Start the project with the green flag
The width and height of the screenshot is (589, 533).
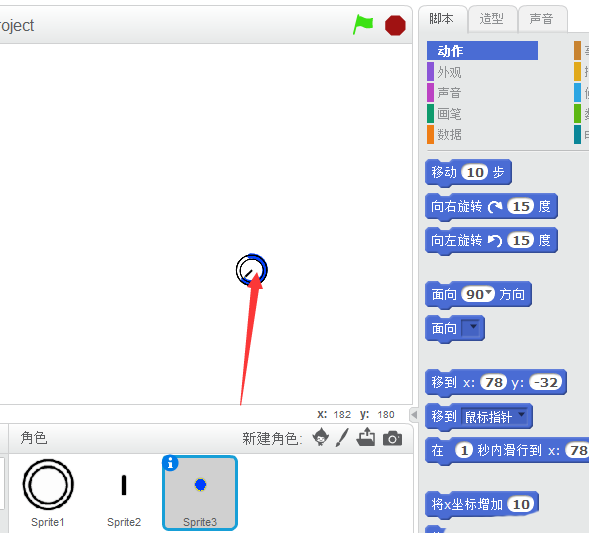tap(362, 25)
